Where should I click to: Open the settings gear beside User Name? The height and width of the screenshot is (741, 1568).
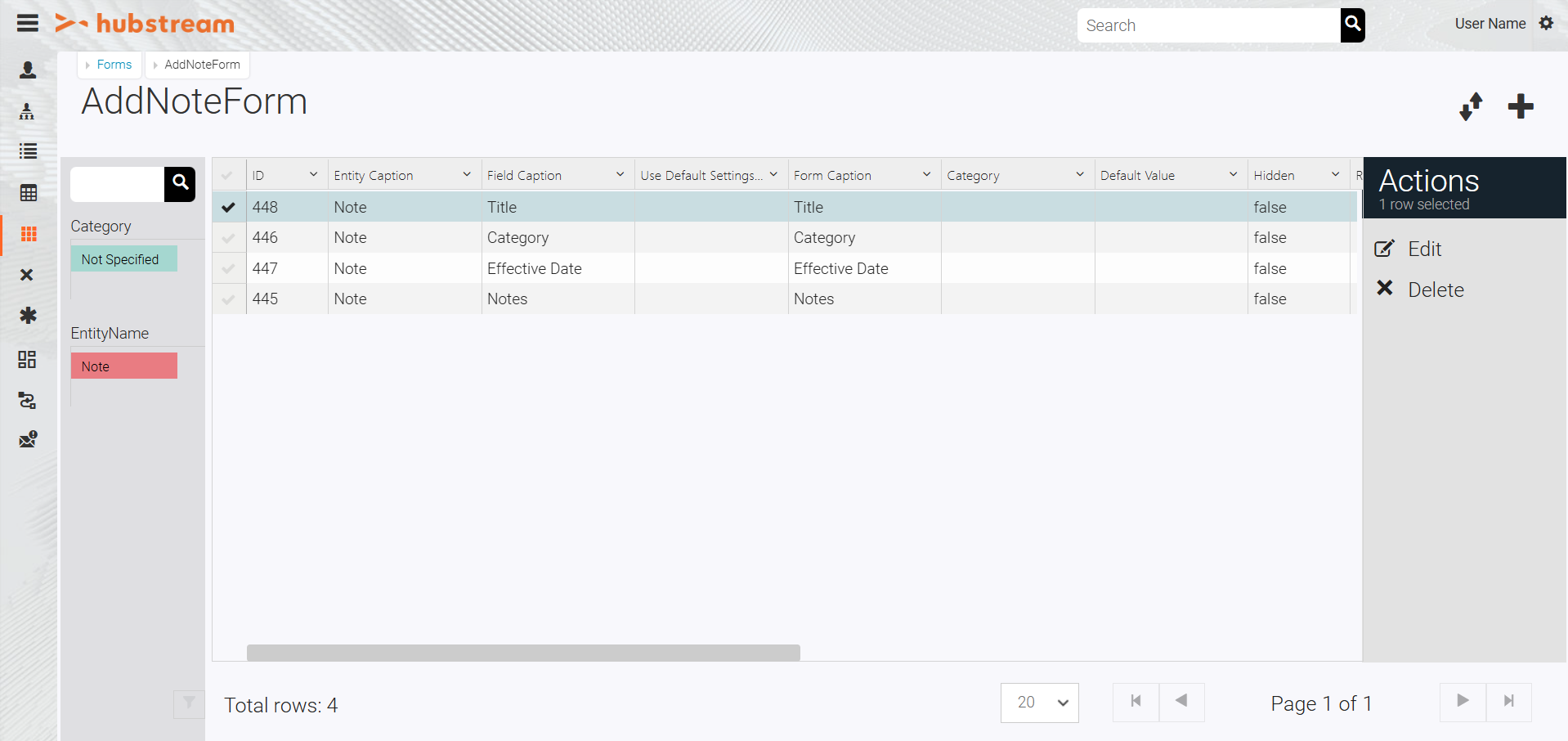pyautogui.click(x=1546, y=24)
